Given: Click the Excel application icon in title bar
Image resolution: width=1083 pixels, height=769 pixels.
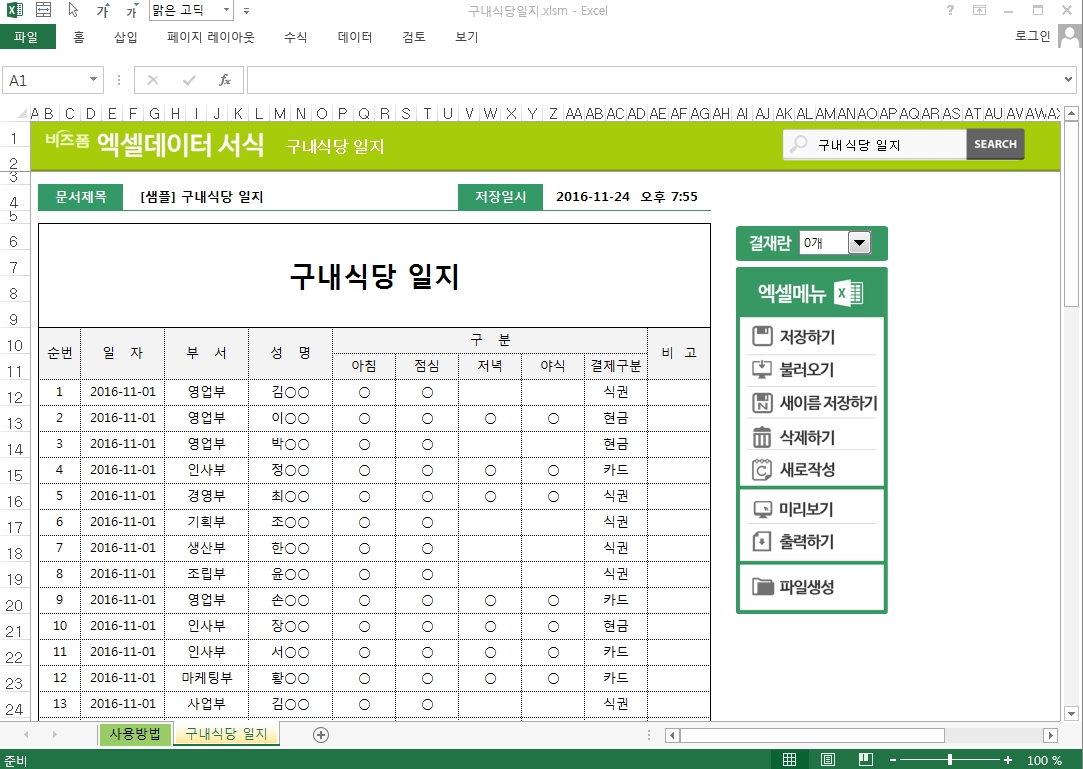Looking at the screenshot, I should [15, 10].
